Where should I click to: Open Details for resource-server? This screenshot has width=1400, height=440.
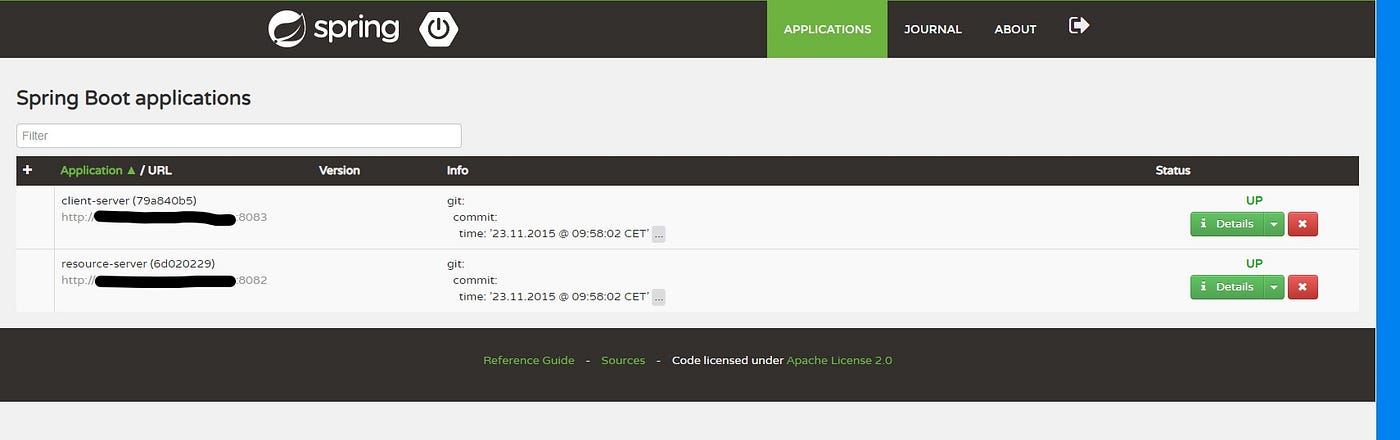(x=1227, y=287)
